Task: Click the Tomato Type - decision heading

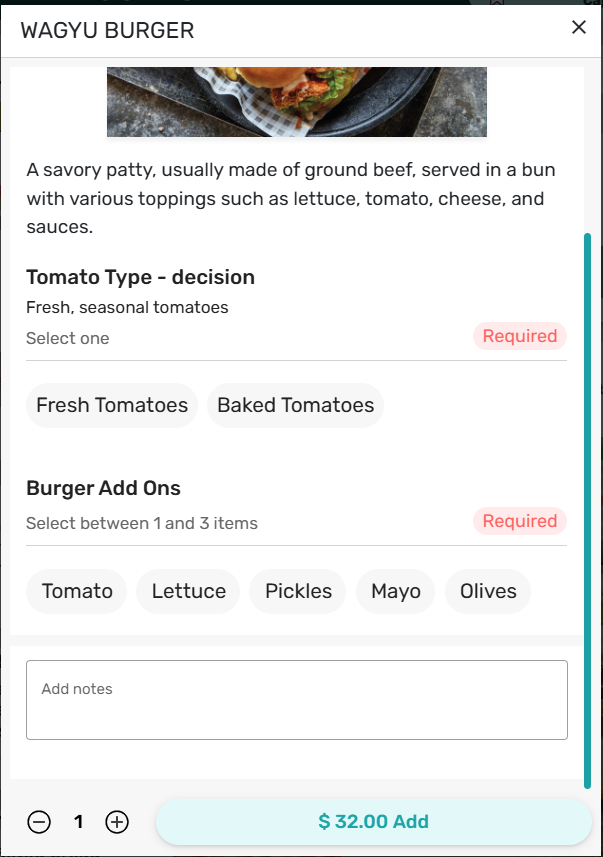Action: tap(140, 277)
